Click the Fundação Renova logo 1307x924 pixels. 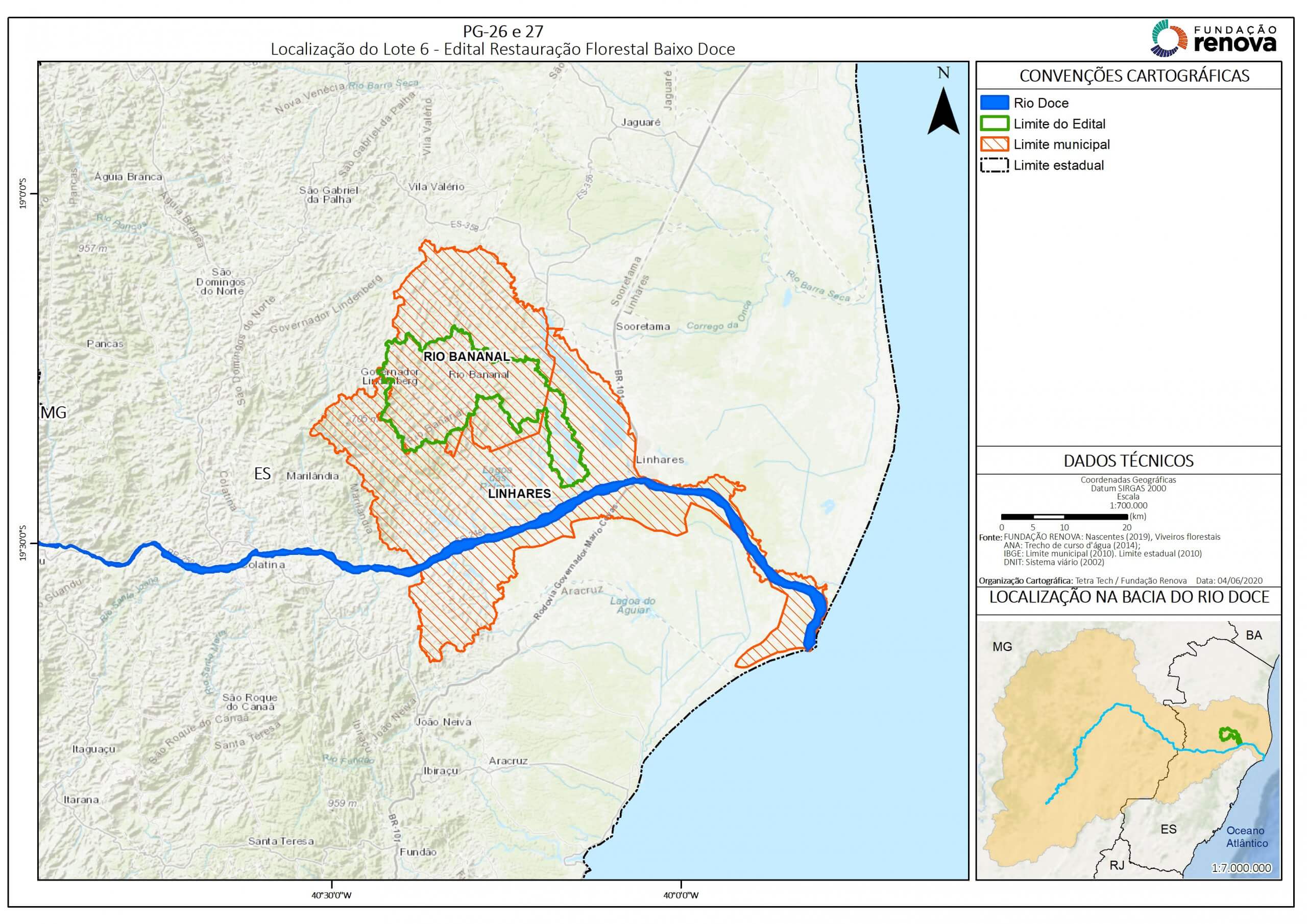[1213, 38]
